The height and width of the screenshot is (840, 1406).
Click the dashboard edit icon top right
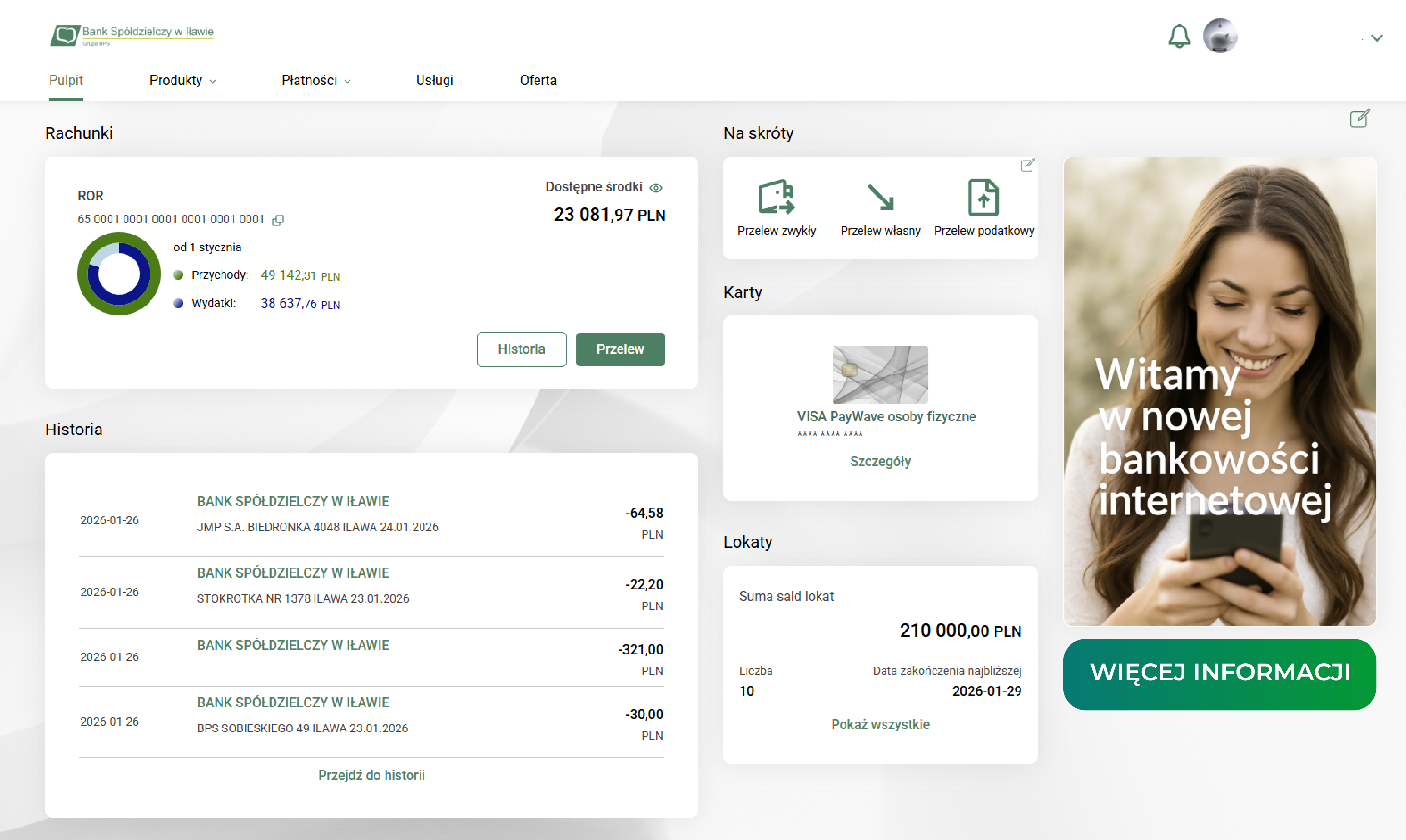pos(1359,119)
